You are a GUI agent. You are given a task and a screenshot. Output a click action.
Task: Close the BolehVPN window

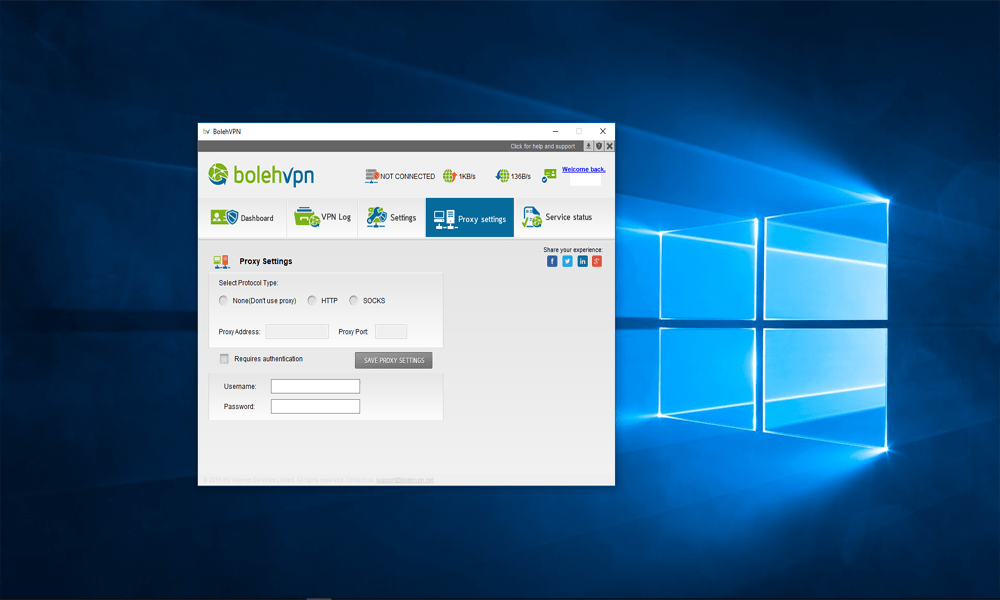pos(603,131)
